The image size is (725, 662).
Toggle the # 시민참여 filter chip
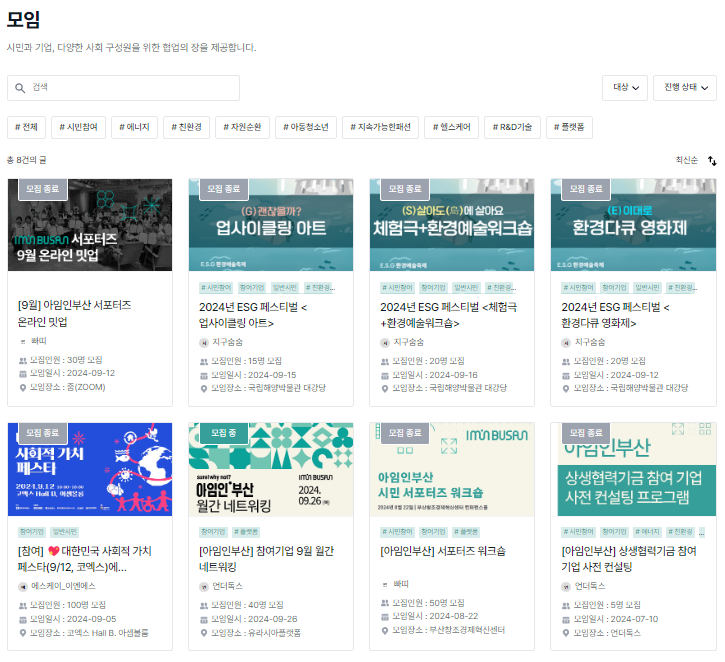click(80, 127)
